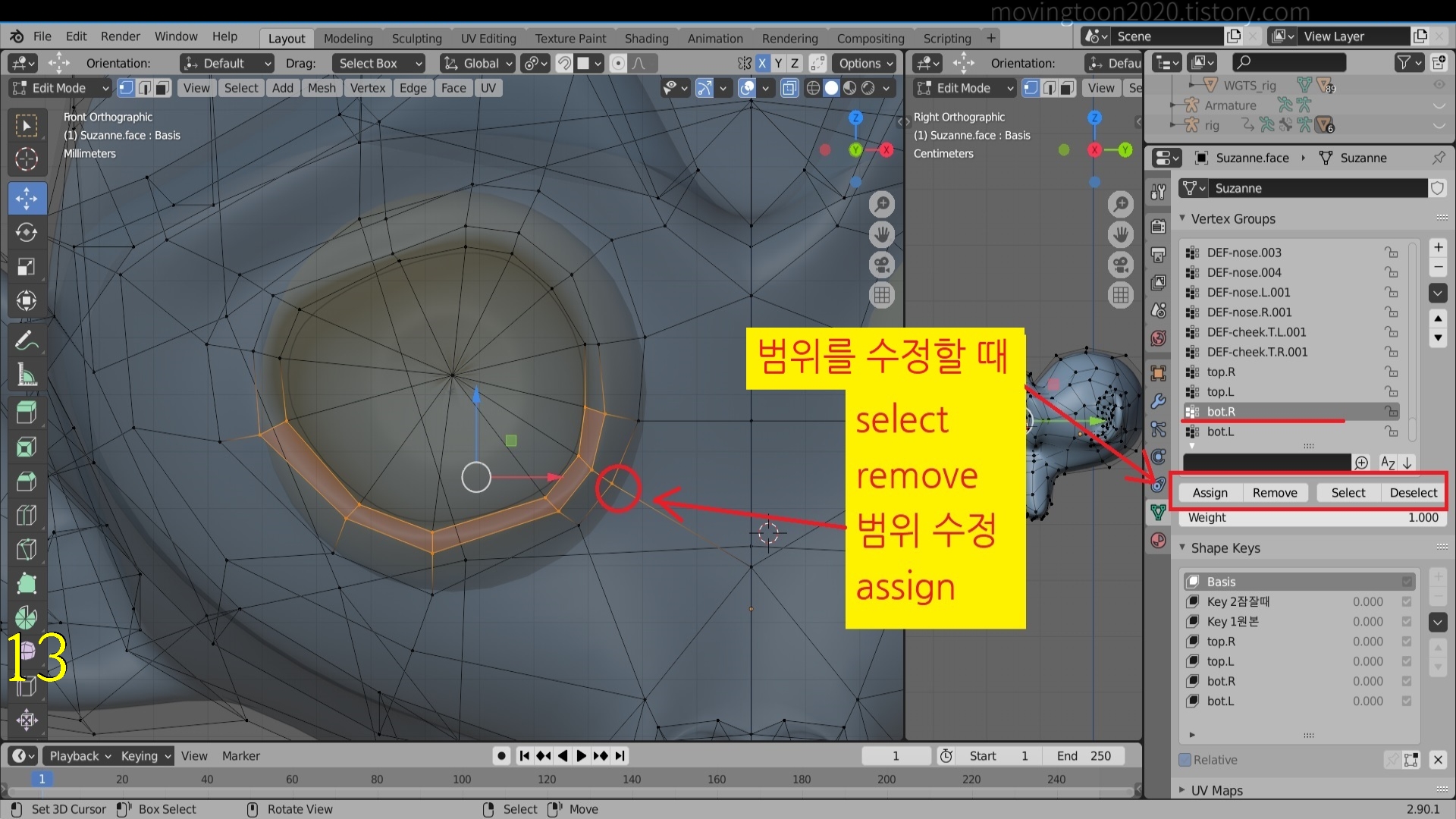Screen dimensions: 1456x819
Task: Select the Inset Faces tool
Action: [27, 447]
